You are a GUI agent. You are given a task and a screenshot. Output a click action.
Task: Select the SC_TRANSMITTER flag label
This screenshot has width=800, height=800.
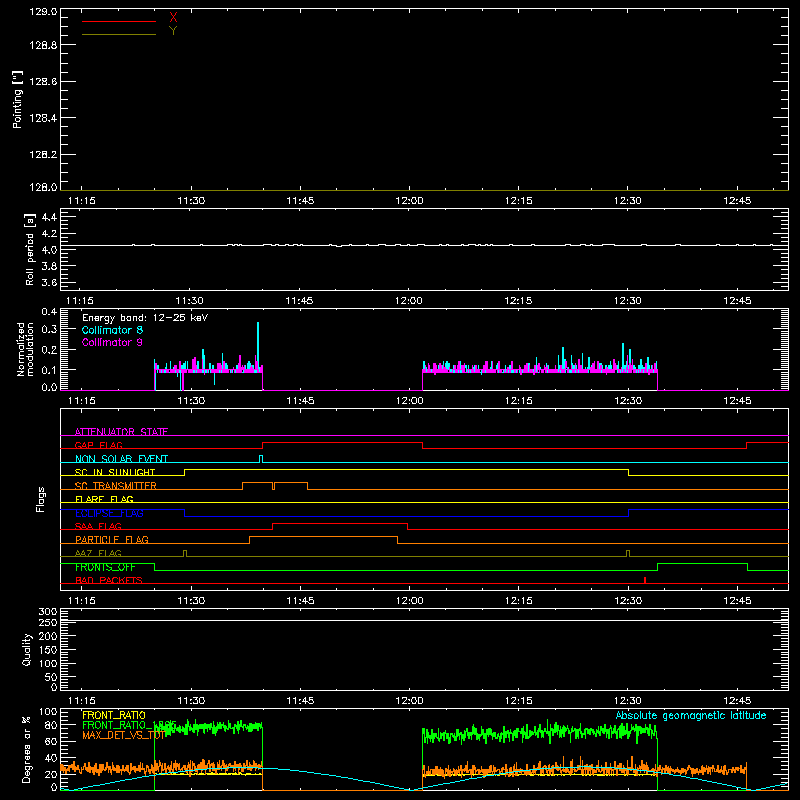[x=116, y=486]
